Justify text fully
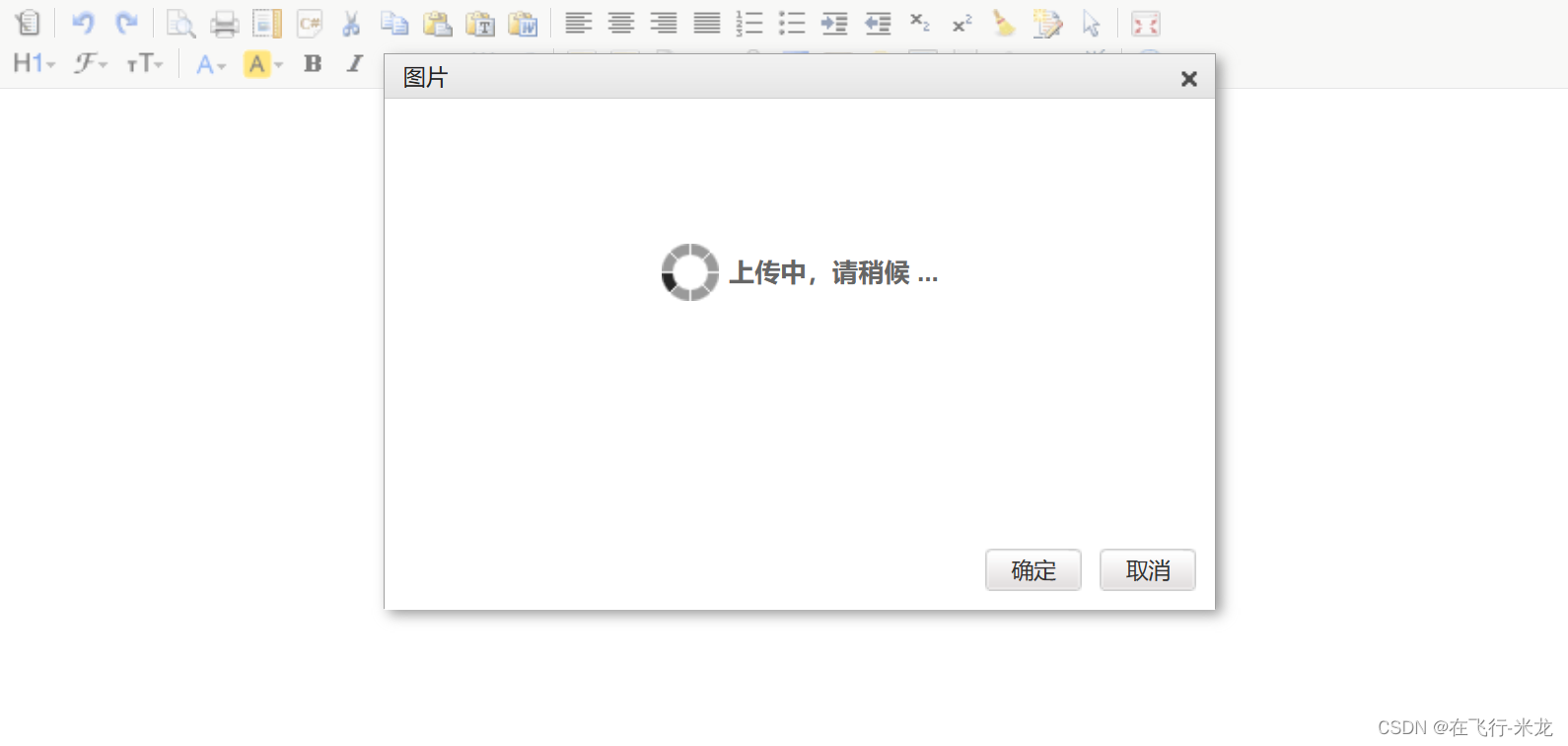 click(707, 23)
